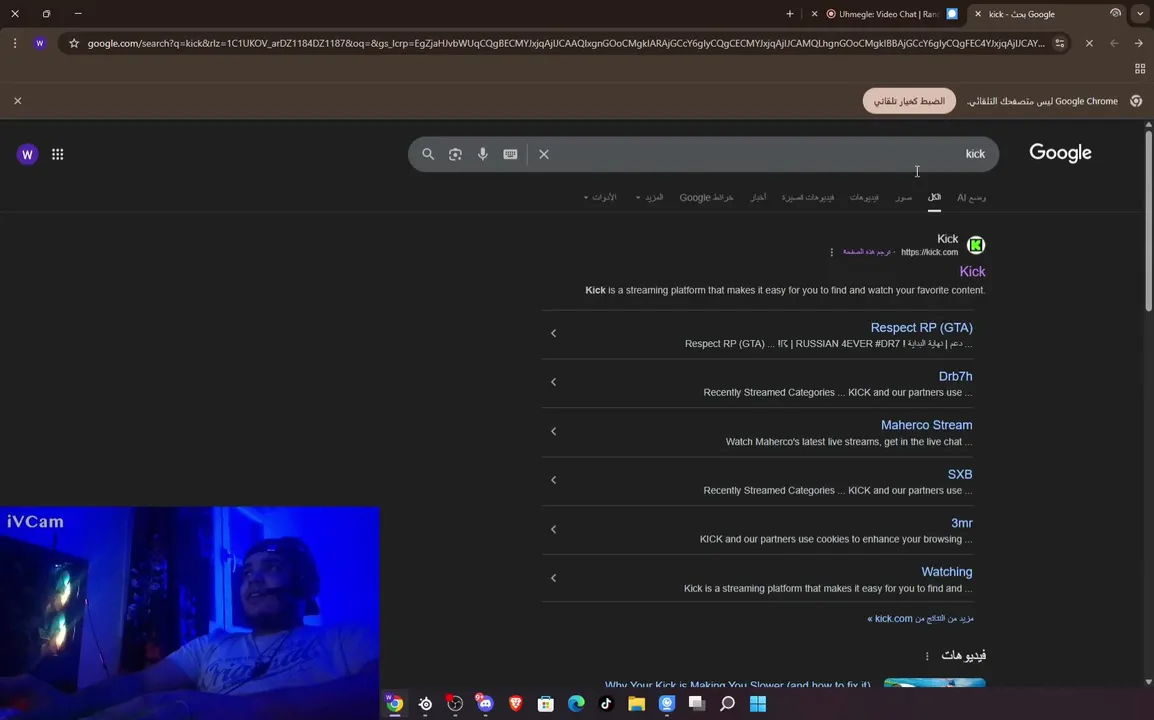Open the three-dot options beside Kick result
This screenshot has height=720, width=1154.
(832, 252)
